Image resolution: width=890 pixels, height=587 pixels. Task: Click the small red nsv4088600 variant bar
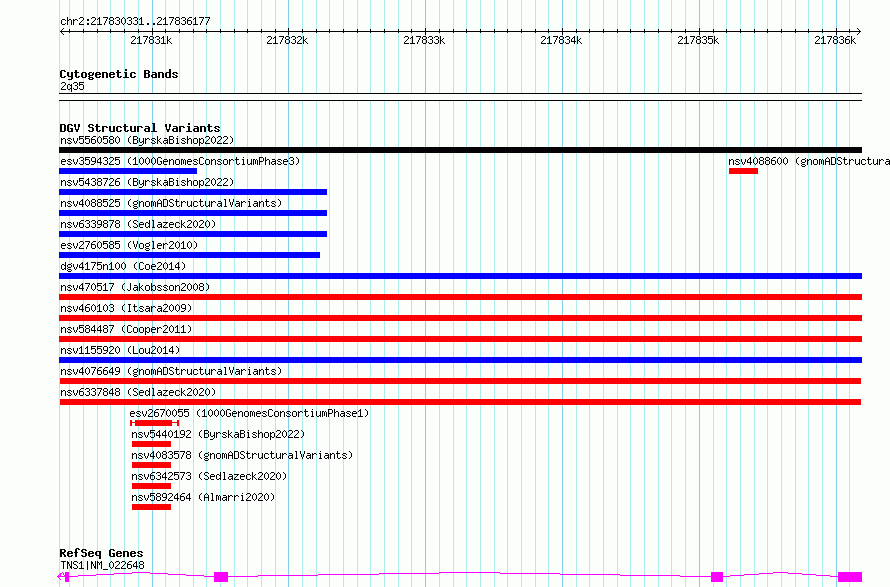pos(744,171)
